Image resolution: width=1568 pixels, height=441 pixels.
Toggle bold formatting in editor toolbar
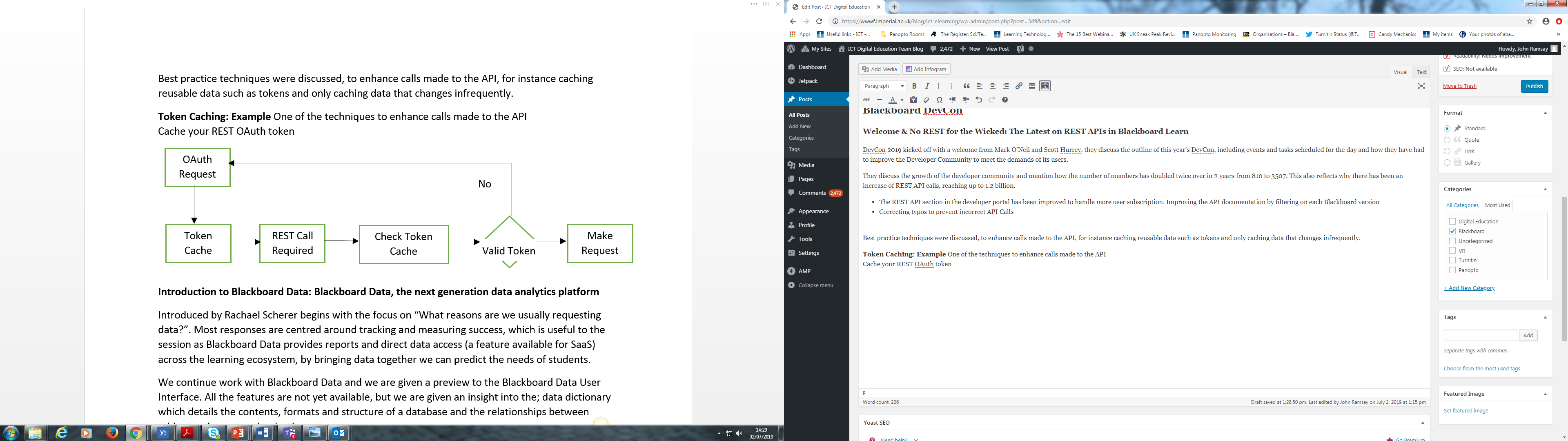tap(914, 87)
